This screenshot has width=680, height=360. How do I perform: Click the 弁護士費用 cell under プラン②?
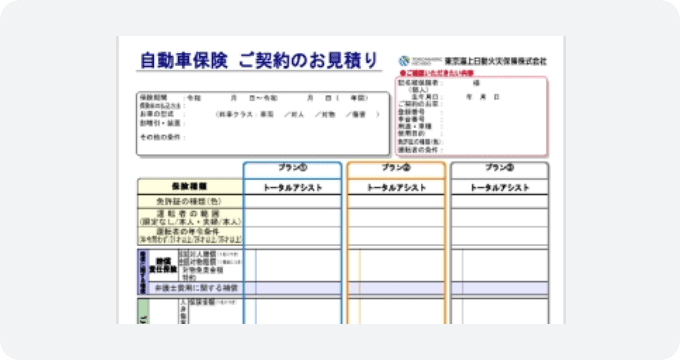click(396, 288)
